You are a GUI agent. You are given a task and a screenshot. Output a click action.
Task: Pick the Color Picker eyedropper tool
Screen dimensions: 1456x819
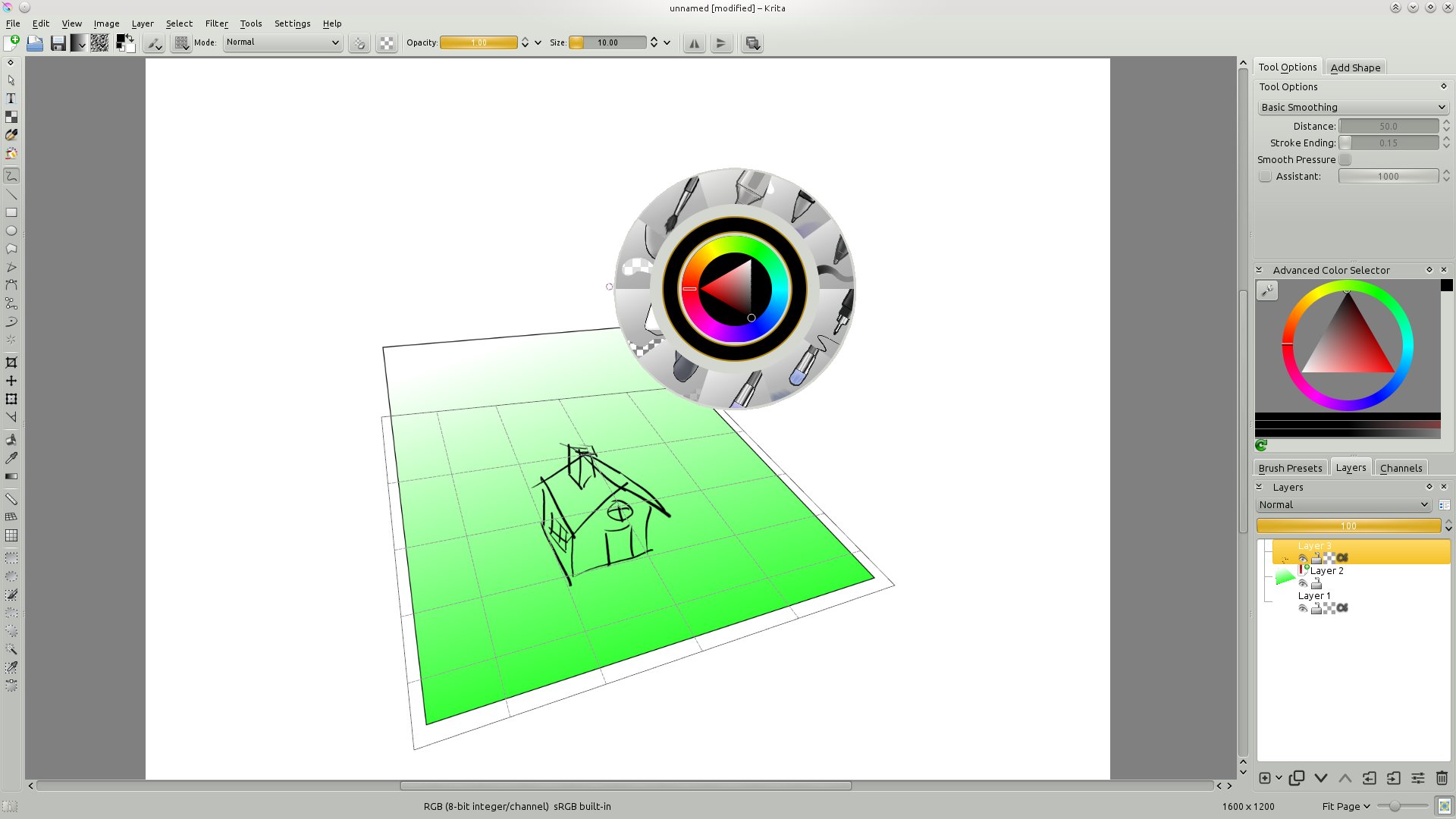pos(11,458)
